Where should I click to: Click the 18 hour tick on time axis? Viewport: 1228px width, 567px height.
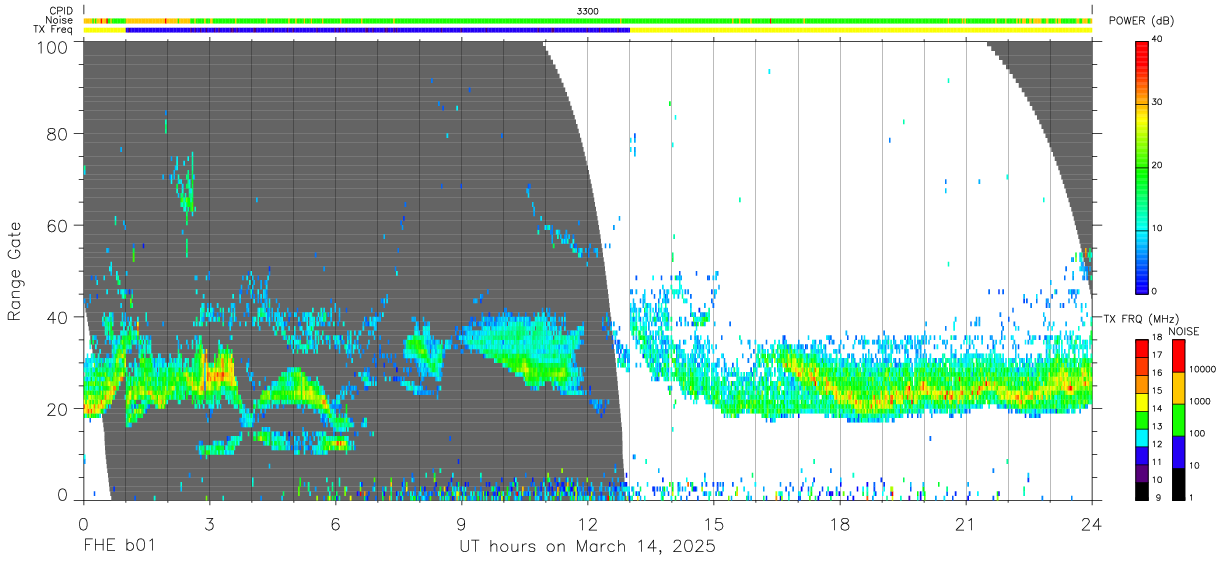pyautogui.click(x=839, y=523)
